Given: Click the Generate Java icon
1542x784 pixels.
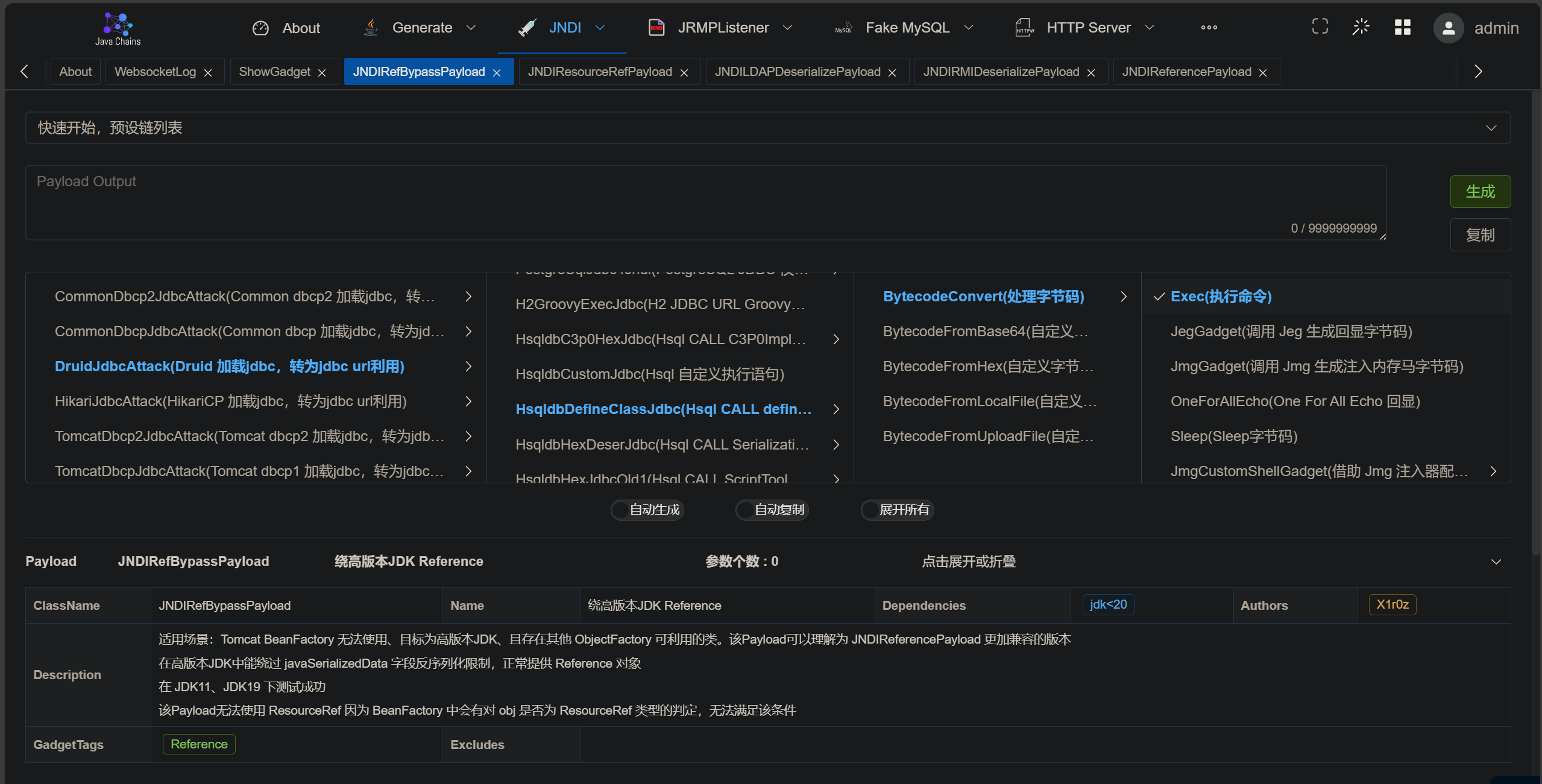Looking at the screenshot, I should click(x=371, y=28).
